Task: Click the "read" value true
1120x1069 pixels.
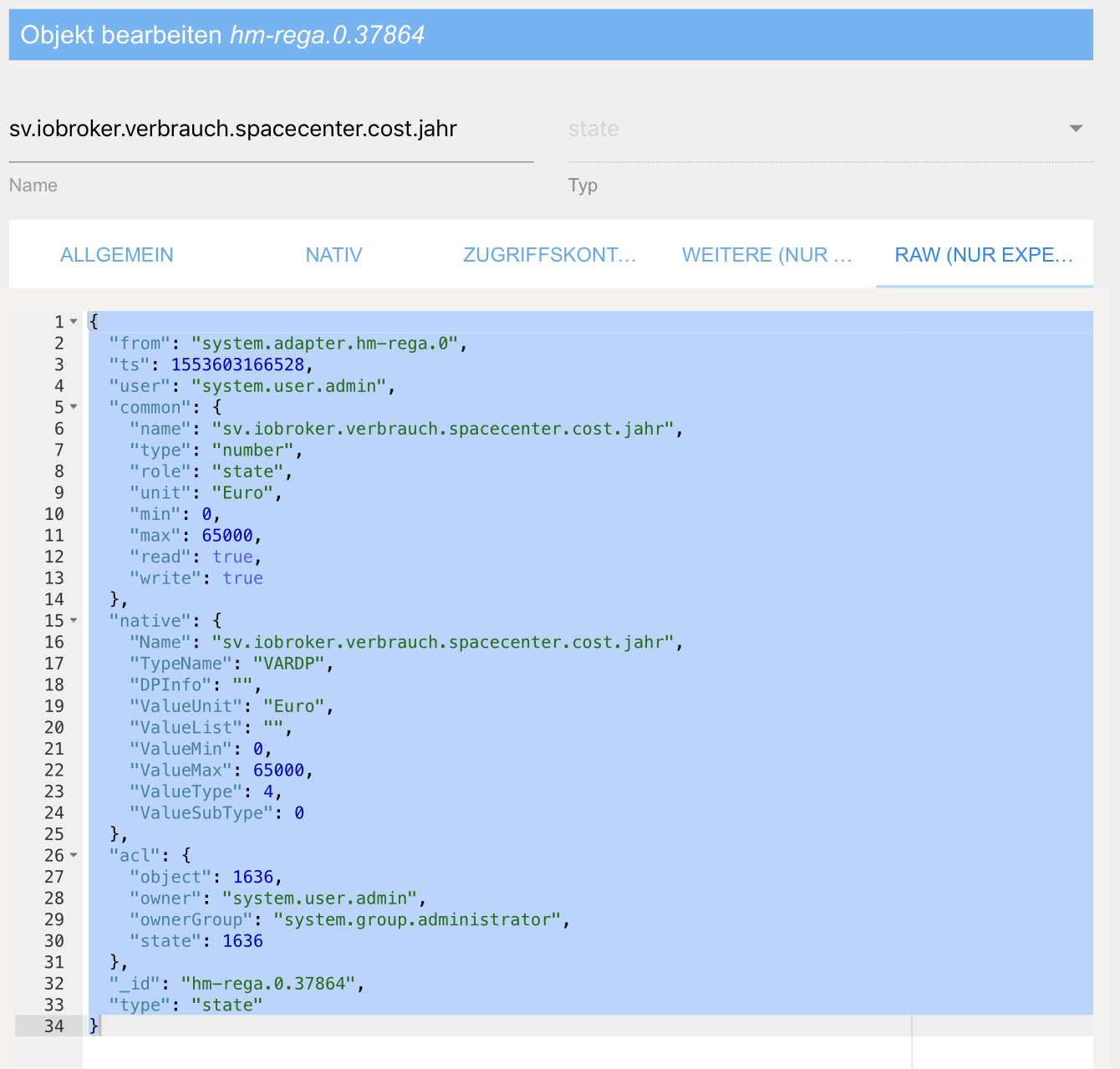Action: tap(232, 557)
